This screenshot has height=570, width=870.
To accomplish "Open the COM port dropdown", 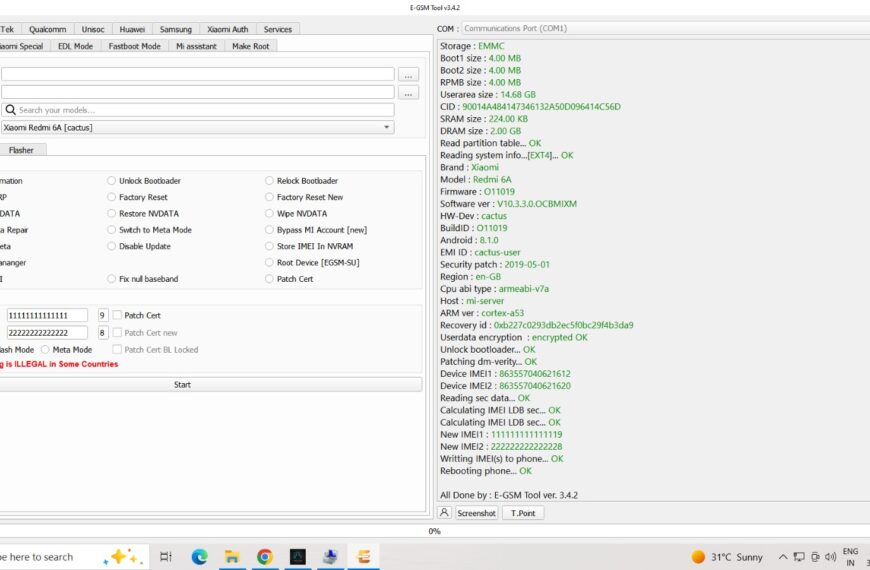I will (x=666, y=28).
